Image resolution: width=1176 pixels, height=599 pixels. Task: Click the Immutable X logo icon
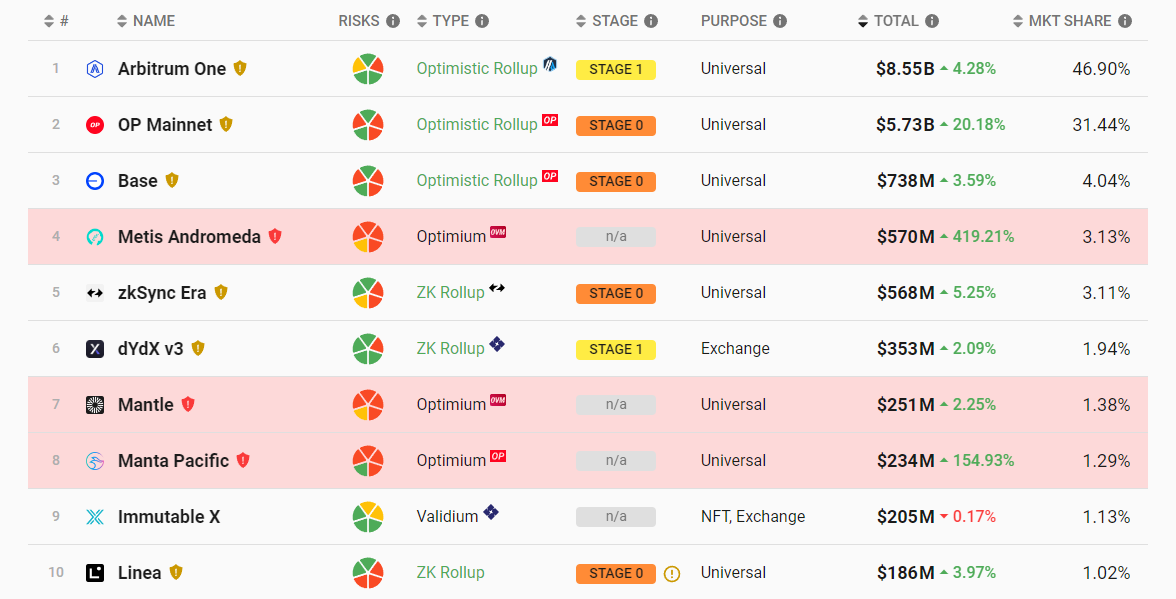pyautogui.click(x=95, y=517)
